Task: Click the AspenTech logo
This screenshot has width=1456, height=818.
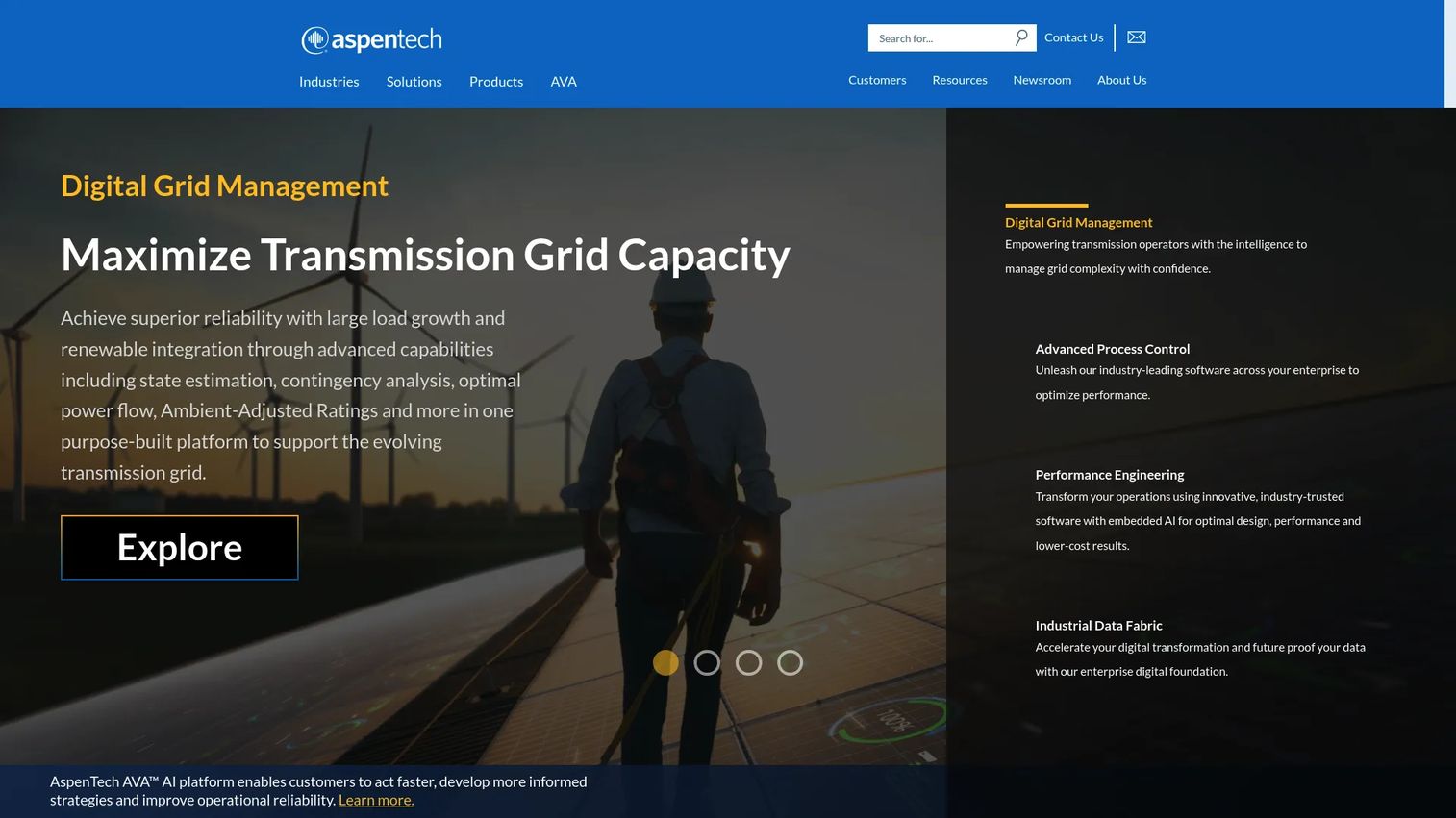Action: click(x=371, y=39)
